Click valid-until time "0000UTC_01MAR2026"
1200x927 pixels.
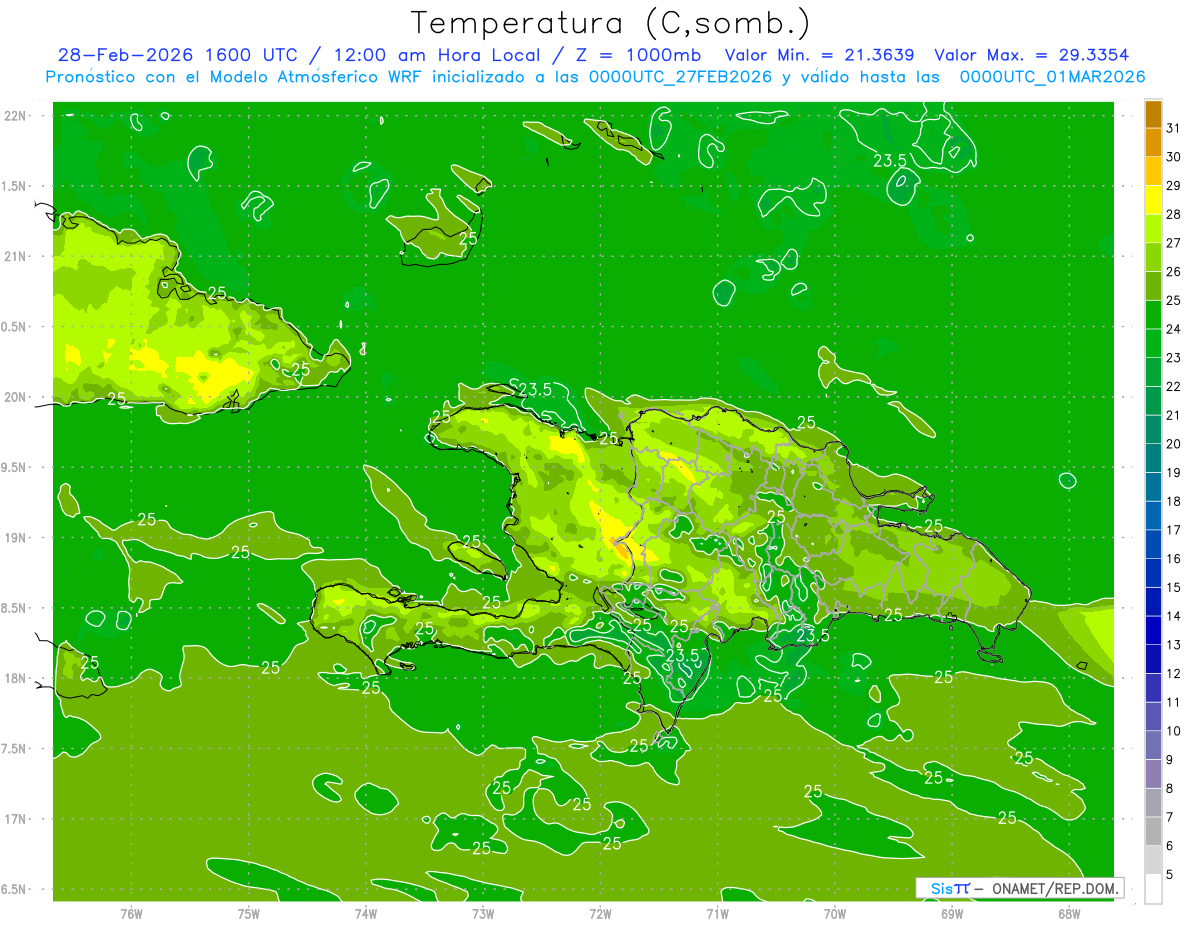[x=1052, y=77]
